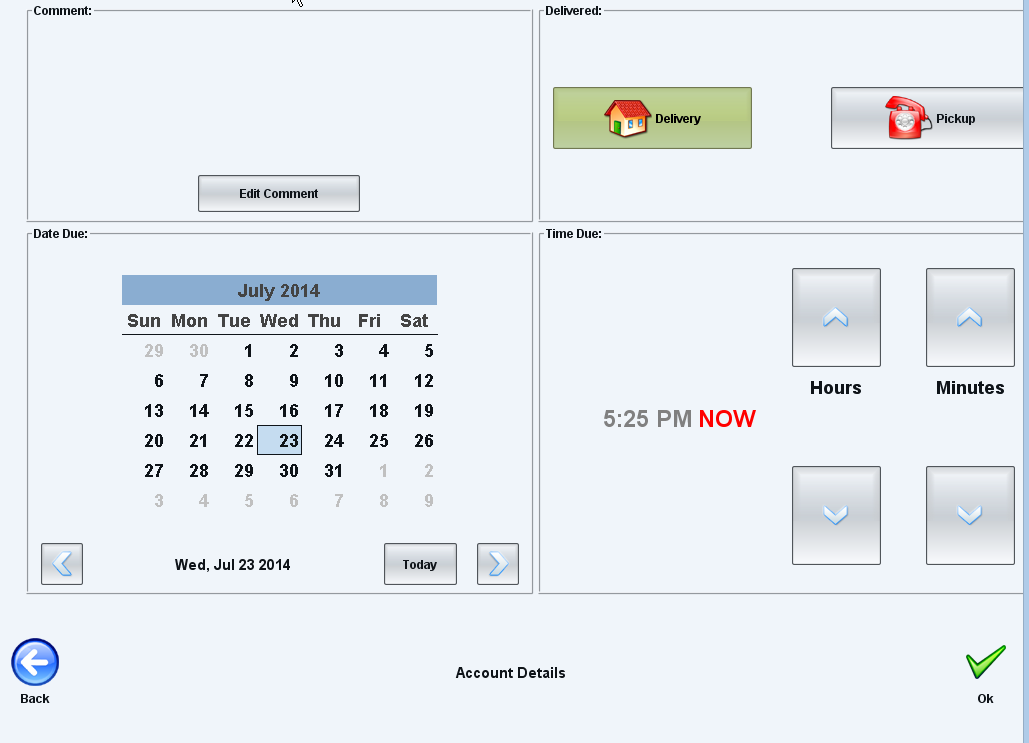The image size is (1029, 743).
Task: Open the Edit Comment button
Action: [x=279, y=194]
